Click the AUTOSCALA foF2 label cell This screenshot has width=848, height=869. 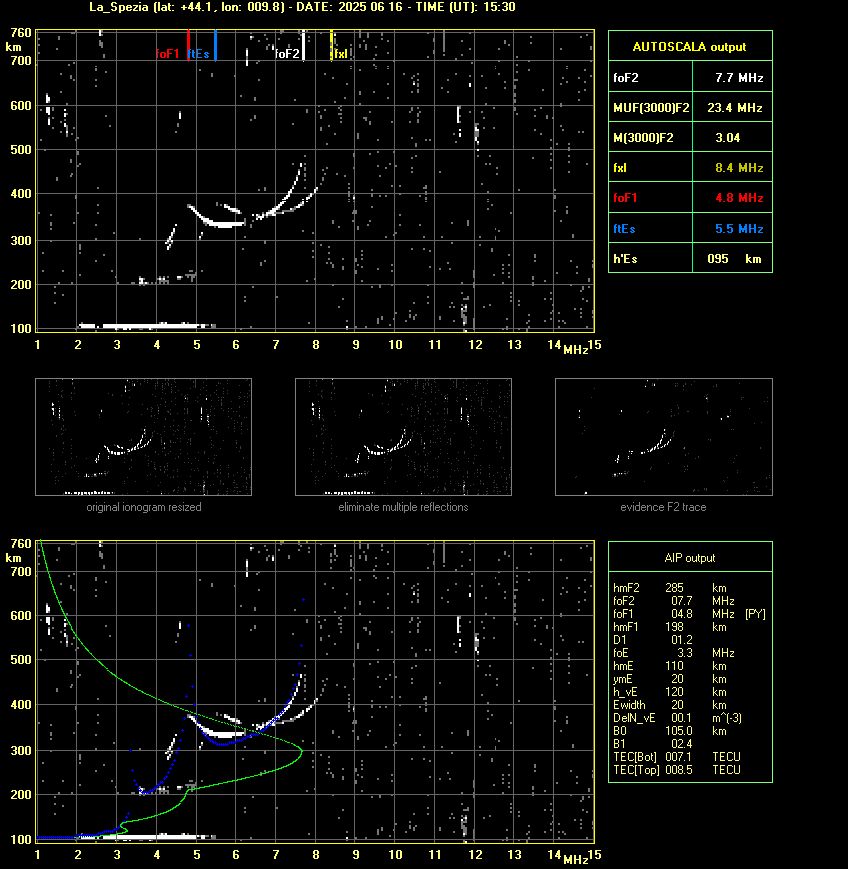(x=651, y=78)
